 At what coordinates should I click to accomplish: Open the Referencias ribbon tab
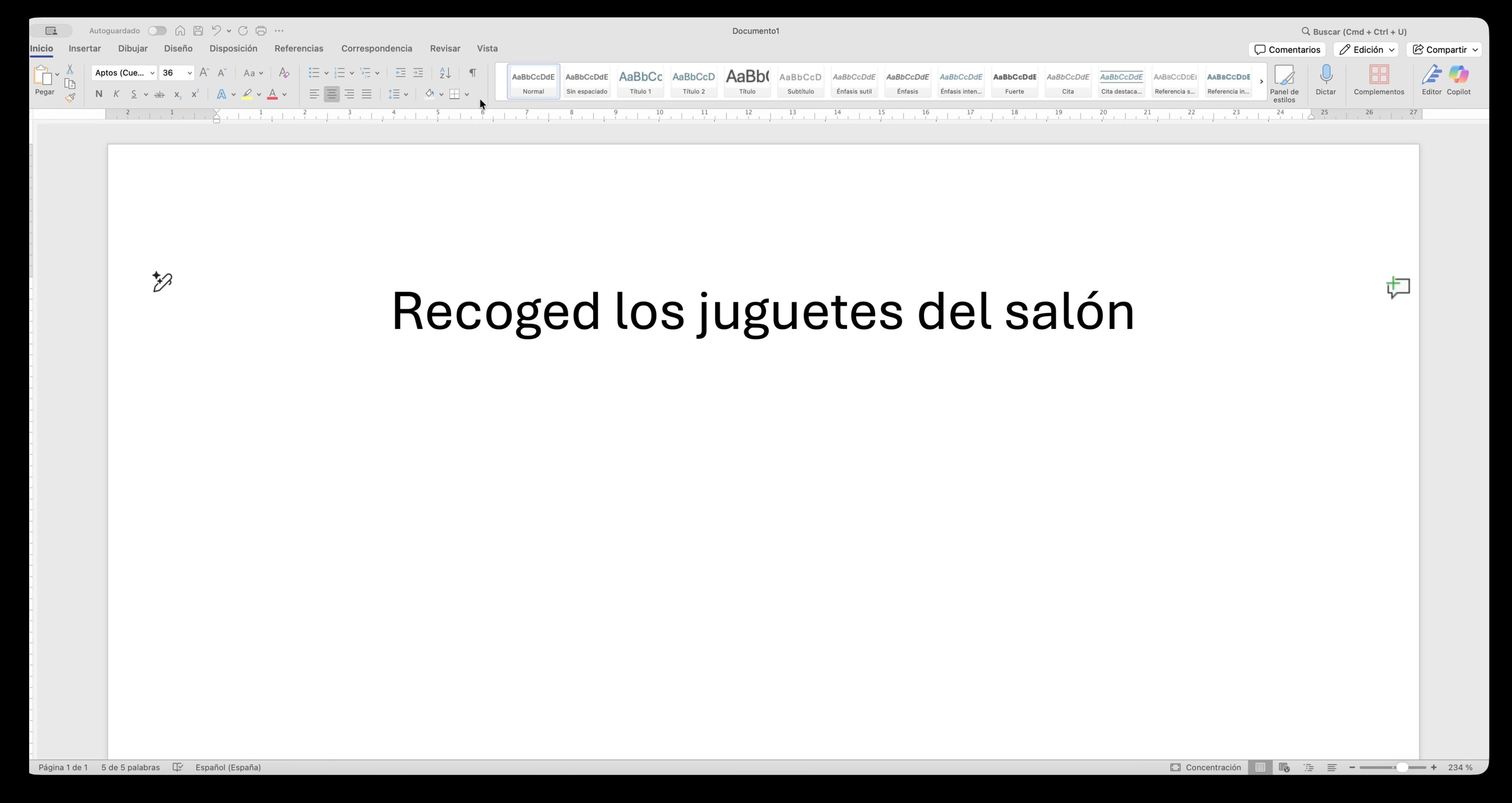pos(299,48)
